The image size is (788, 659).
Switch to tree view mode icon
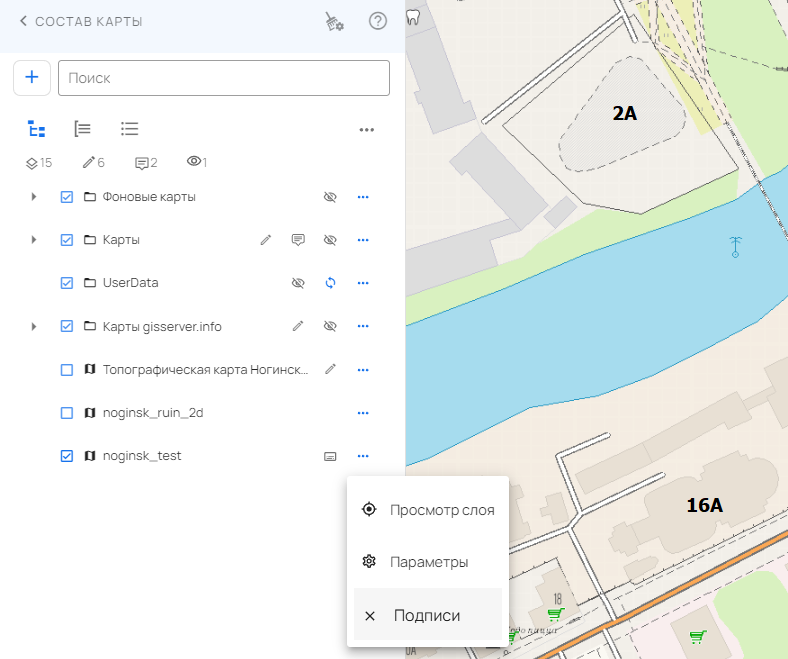click(37, 129)
